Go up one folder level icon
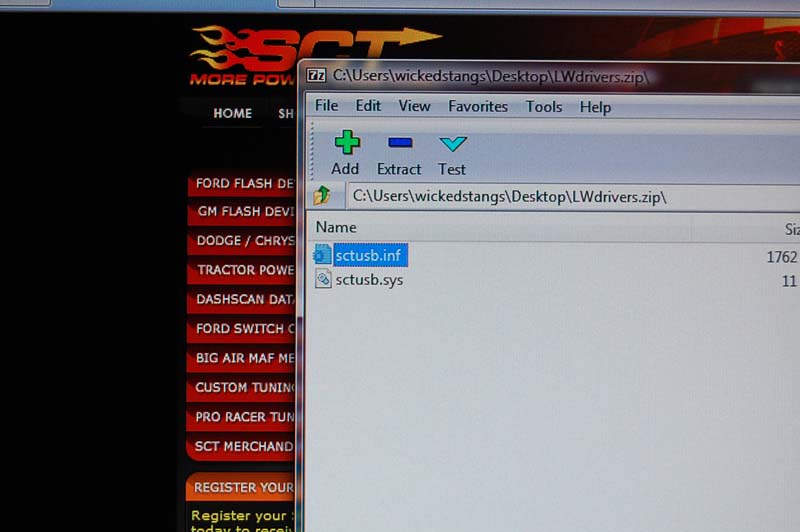The image size is (800, 532). point(322,195)
